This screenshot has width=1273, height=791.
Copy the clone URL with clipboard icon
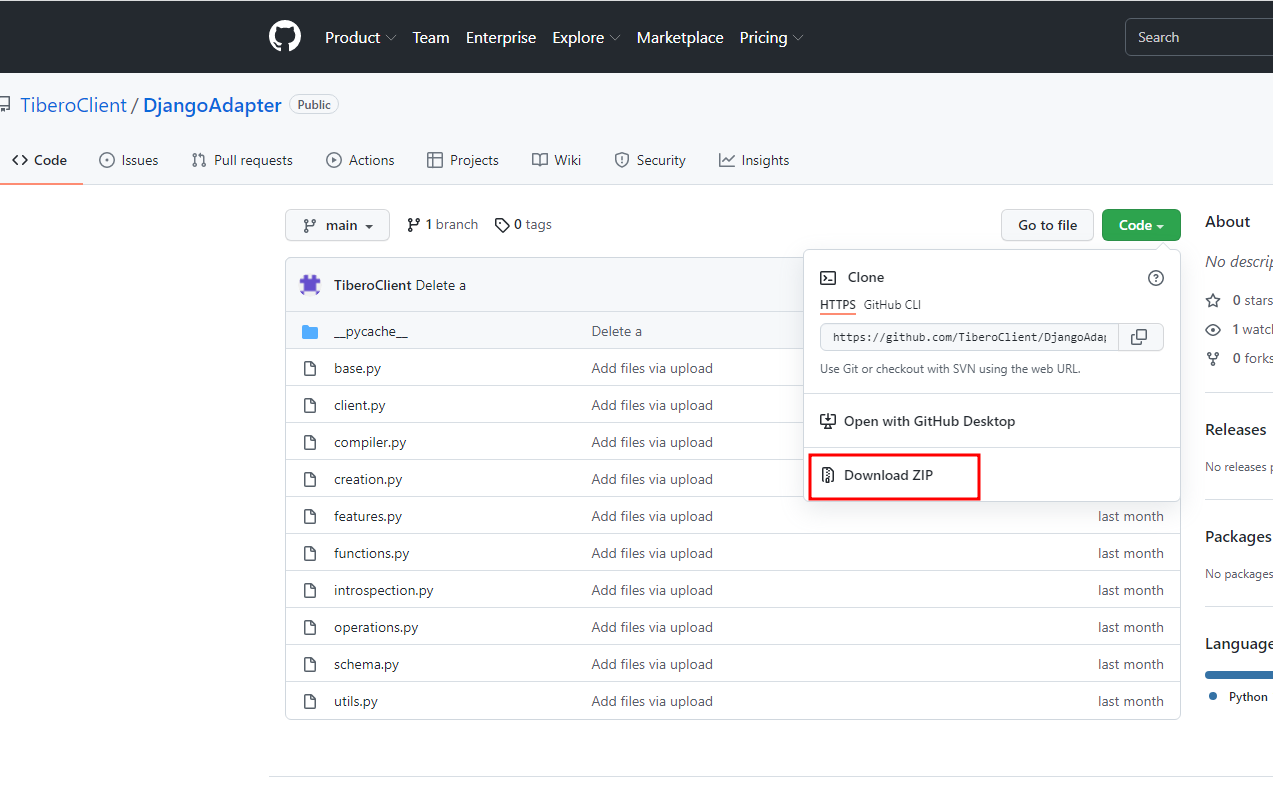coord(1139,337)
